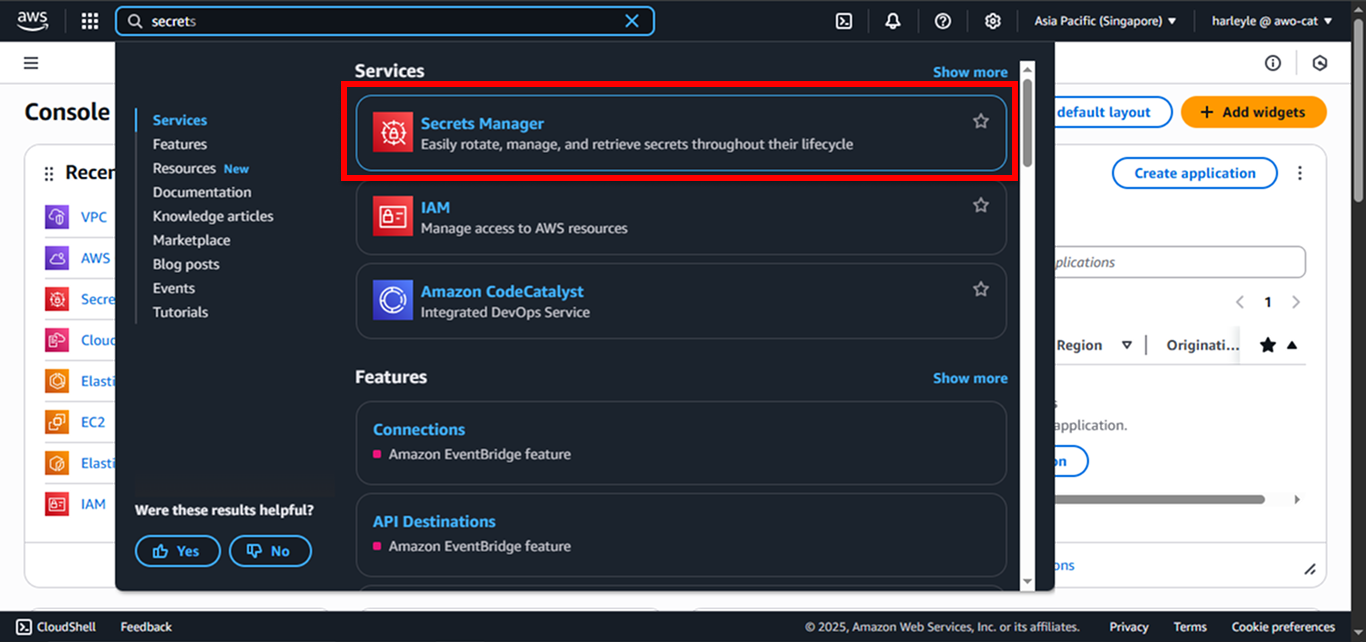Go to the next applications page arrow
1366x642 pixels.
click(x=1296, y=302)
